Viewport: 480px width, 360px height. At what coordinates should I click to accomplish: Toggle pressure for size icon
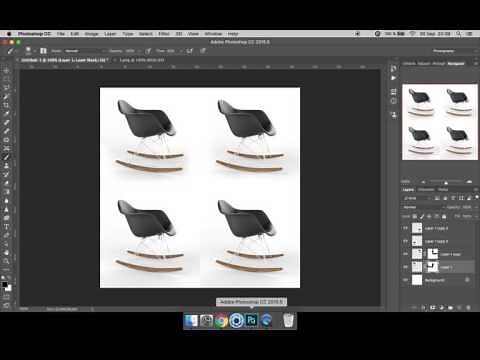tap(203, 51)
